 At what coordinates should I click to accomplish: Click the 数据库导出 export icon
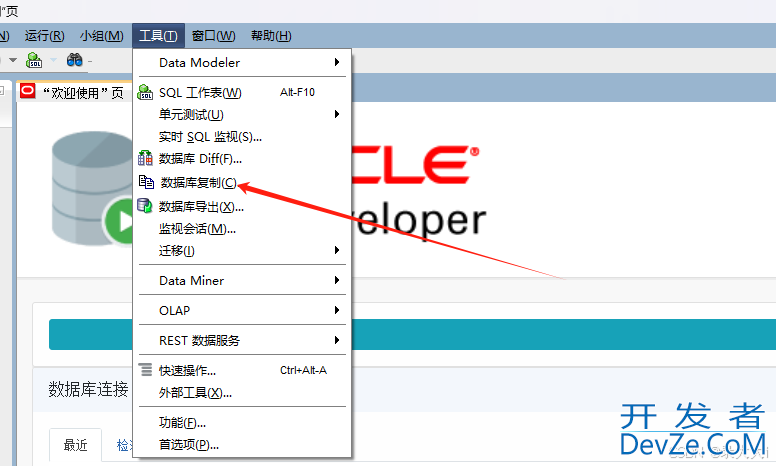pos(145,206)
